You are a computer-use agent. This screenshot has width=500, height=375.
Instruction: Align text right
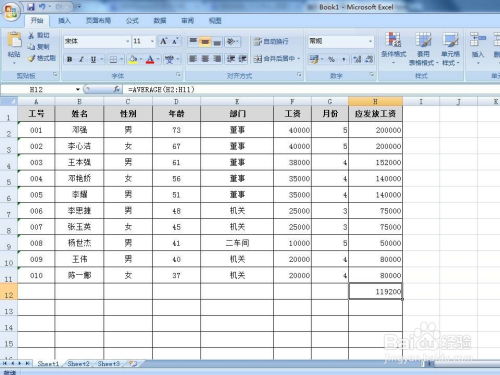tap(217, 59)
